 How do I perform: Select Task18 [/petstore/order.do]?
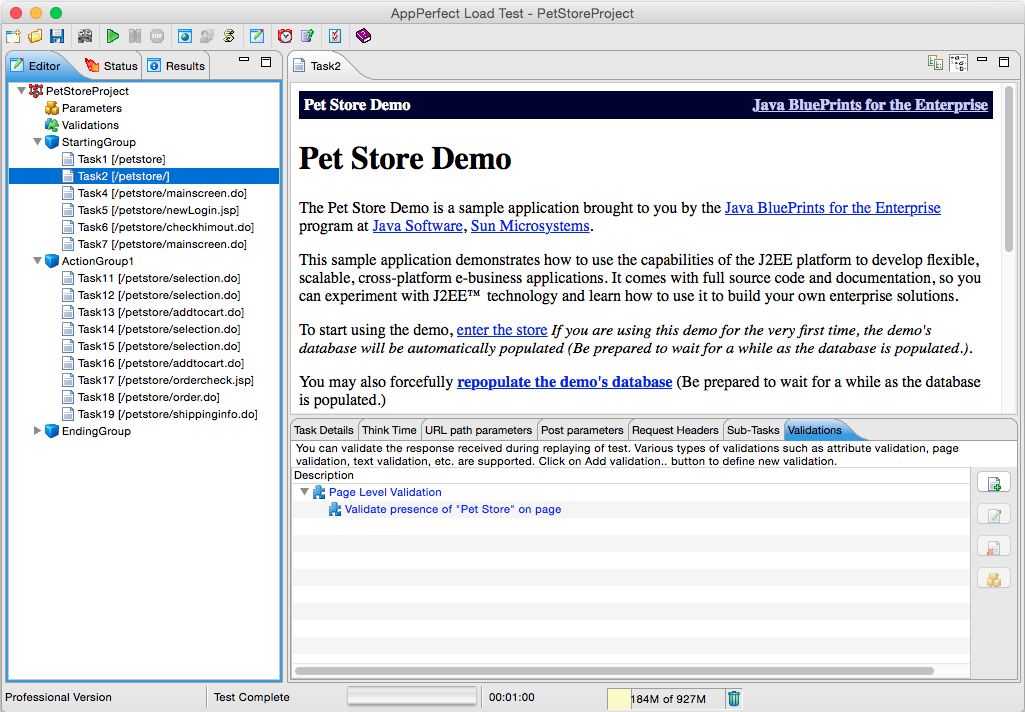[x=148, y=397]
